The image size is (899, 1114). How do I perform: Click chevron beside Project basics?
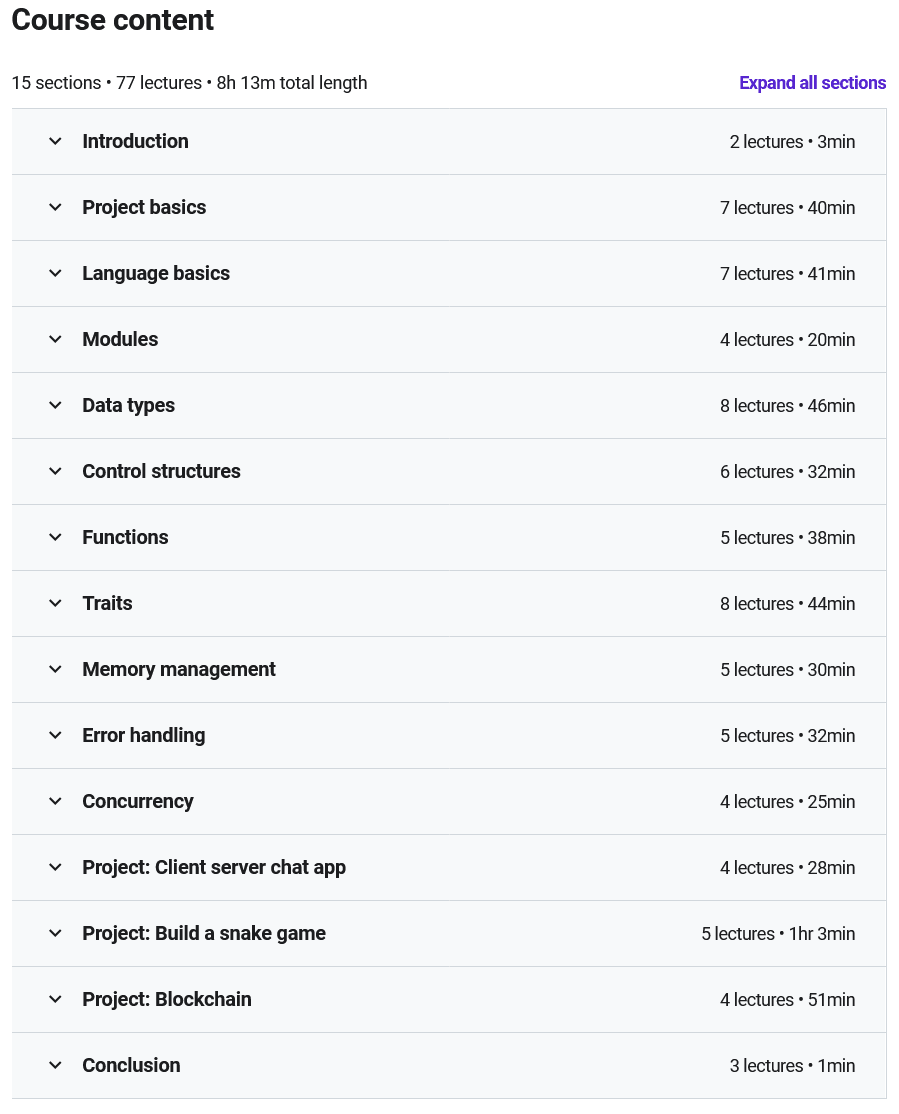tap(55, 208)
